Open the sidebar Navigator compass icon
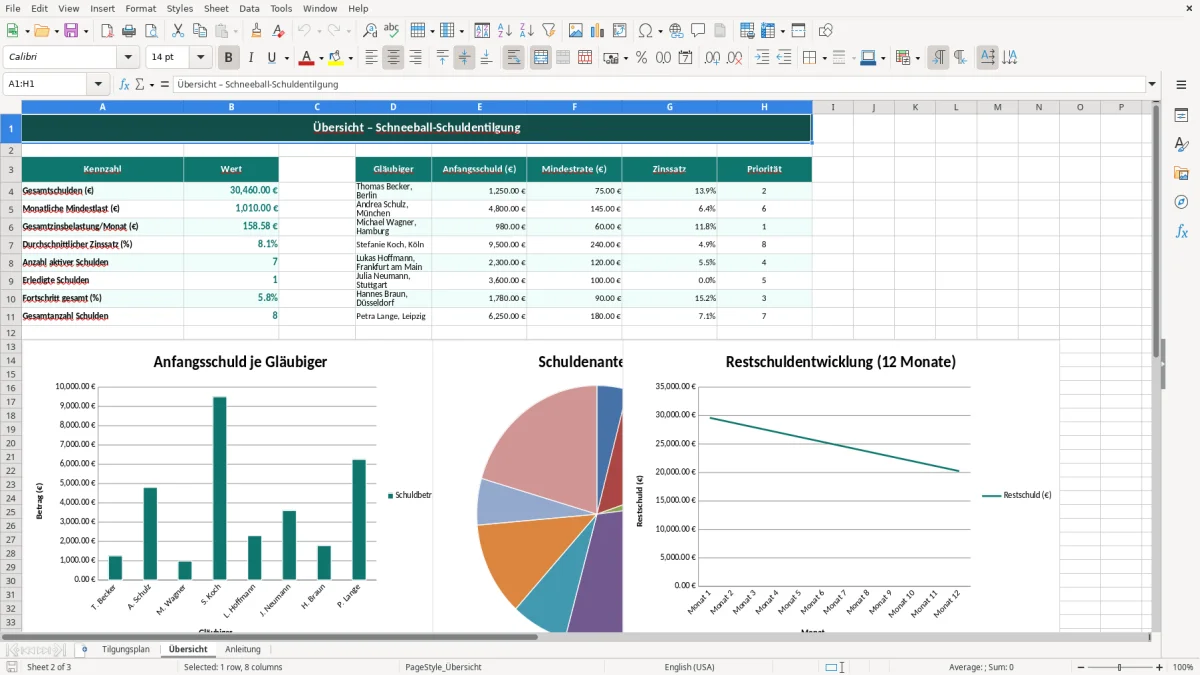The image size is (1200, 675). [x=1181, y=202]
